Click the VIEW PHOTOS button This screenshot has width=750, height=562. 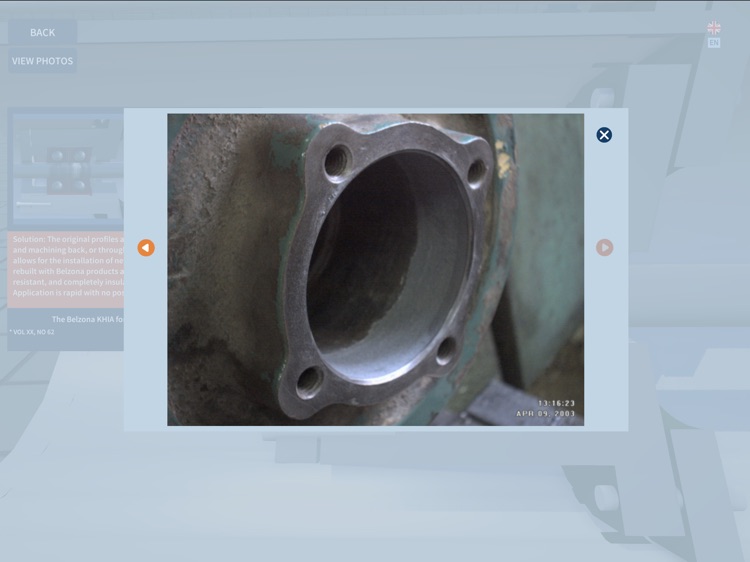tap(43, 61)
